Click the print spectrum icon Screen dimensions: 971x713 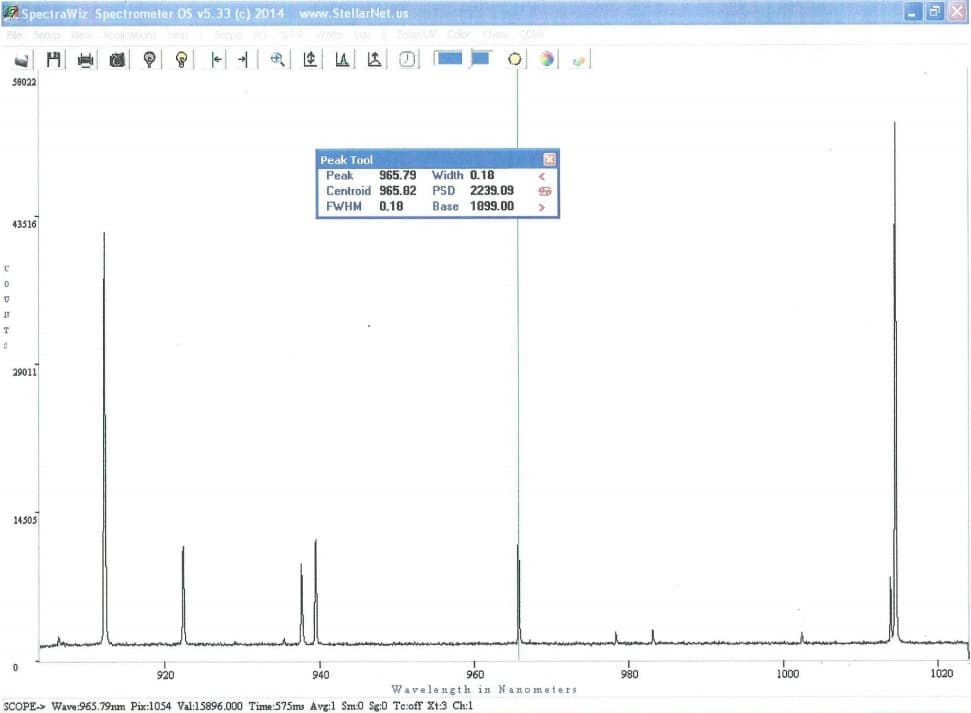click(x=85, y=59)
